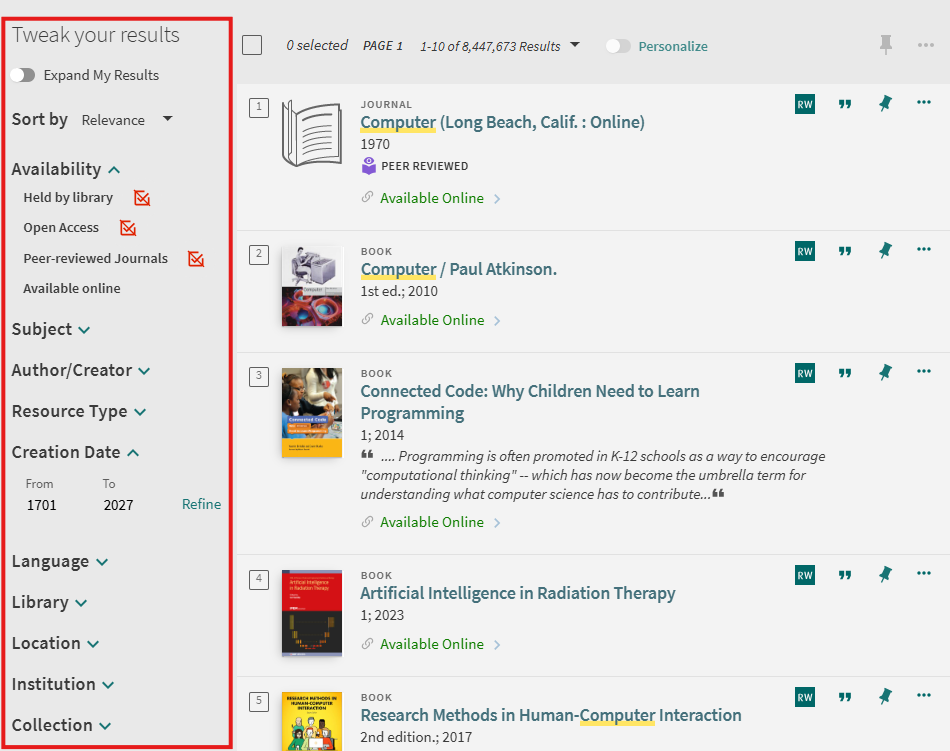Open the results-per-page dropdown arrow
This screenshot has height=751, width=950.
point(574,45)
